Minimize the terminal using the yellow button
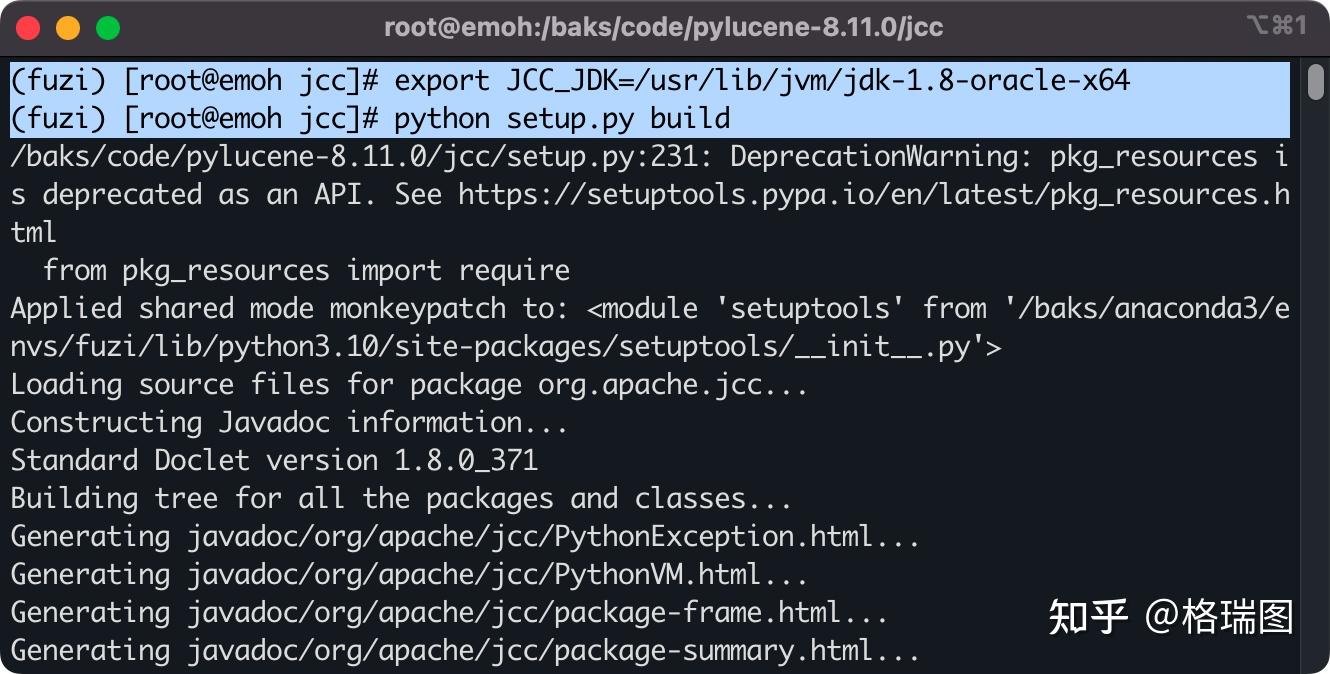1330x674 pixels. [x=68, y=27]
